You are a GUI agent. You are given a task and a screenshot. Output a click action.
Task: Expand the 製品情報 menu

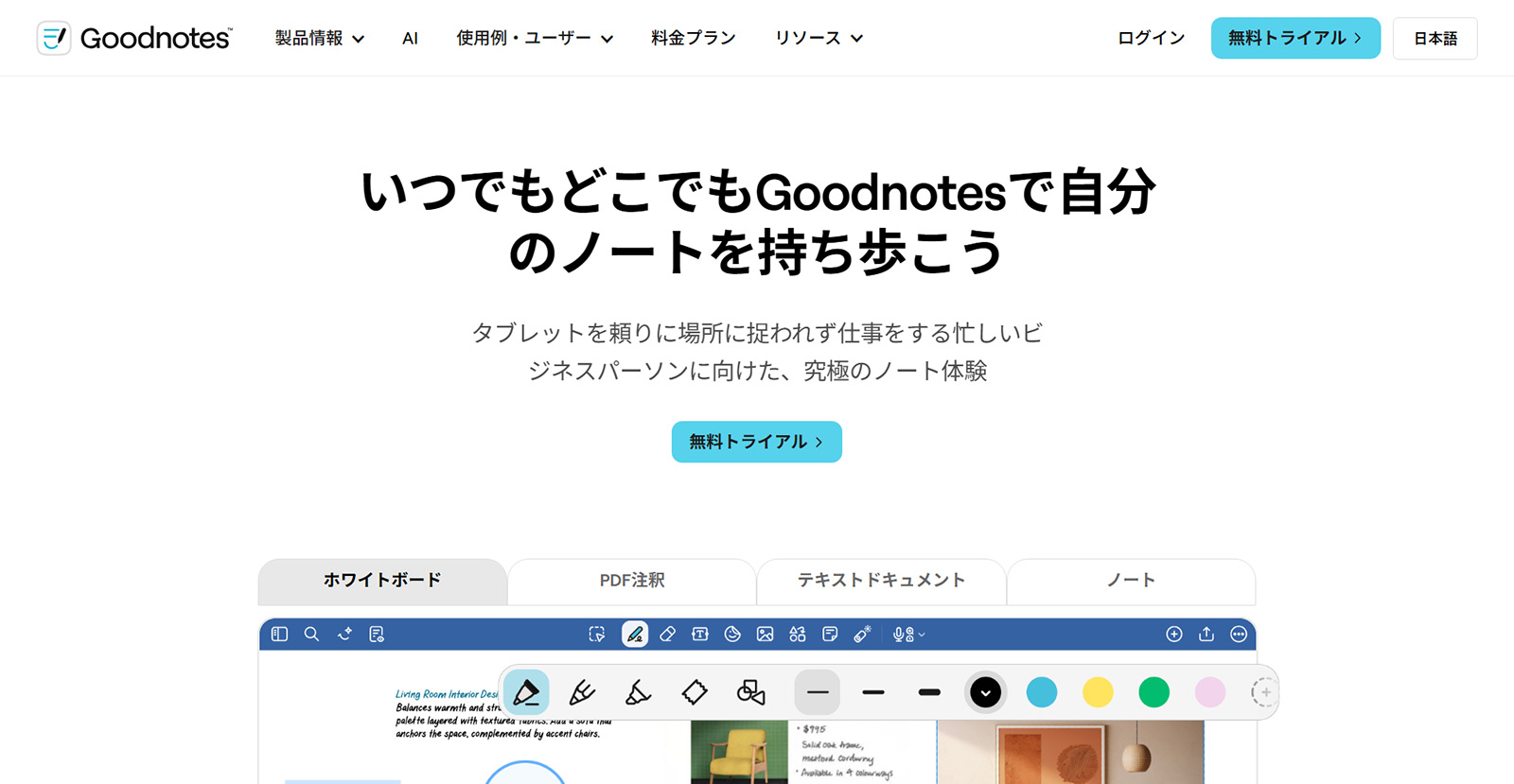click(320, 38)
